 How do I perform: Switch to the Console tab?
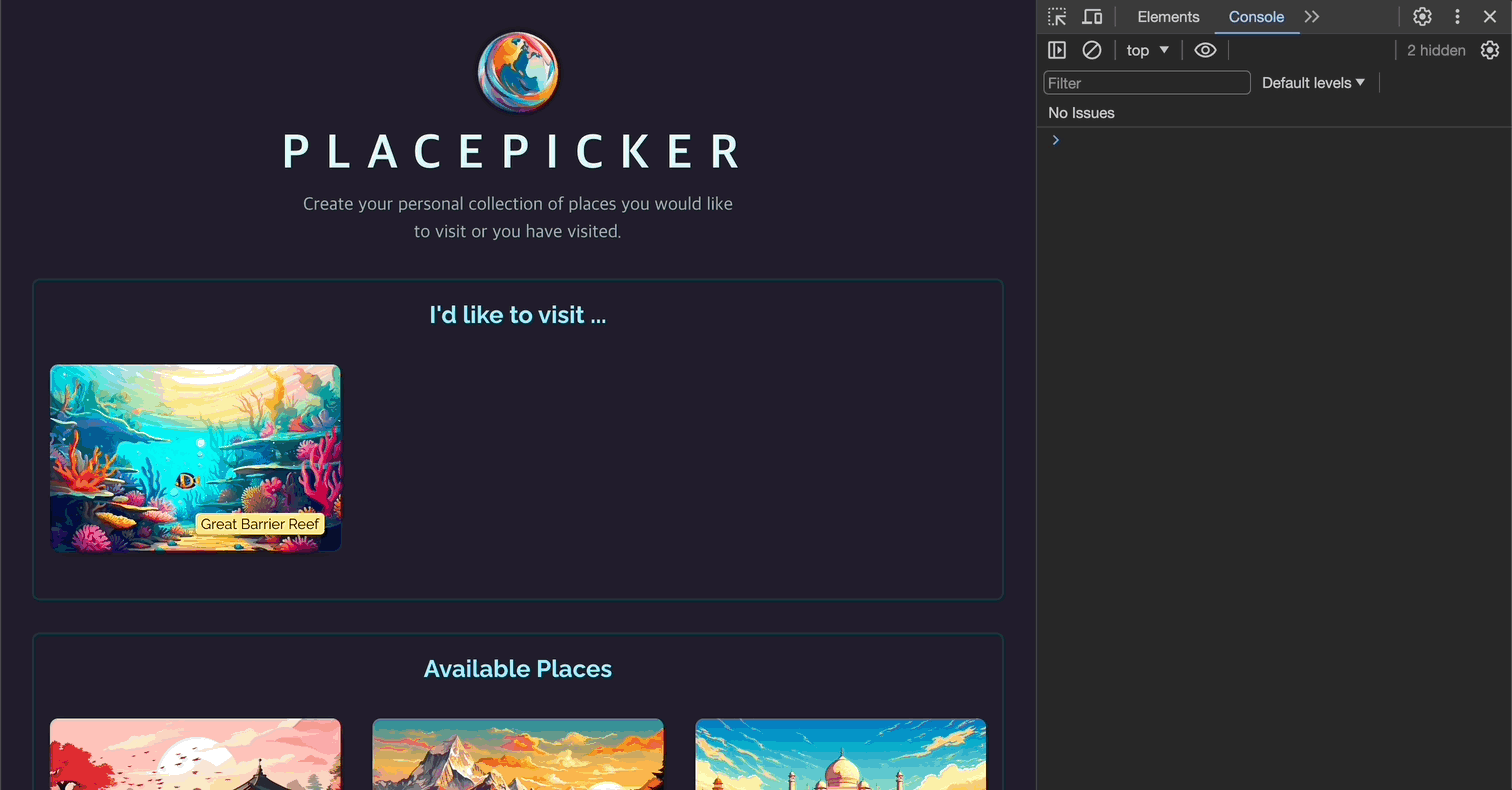click(x=1256, y=17)
